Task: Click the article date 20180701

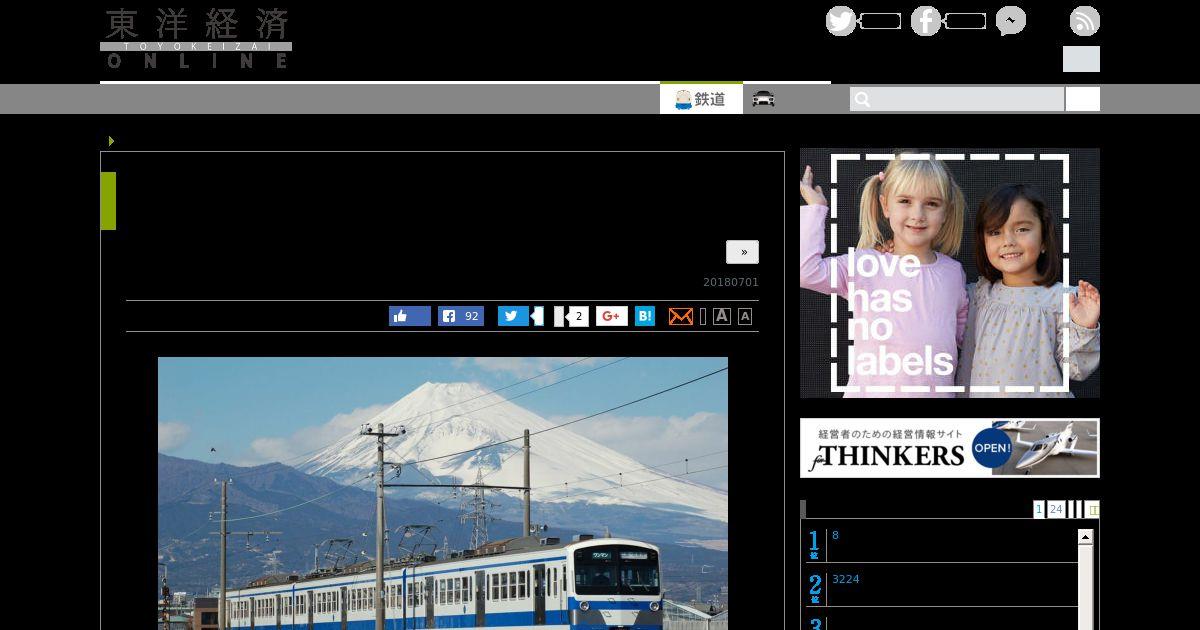Action: 731,282
